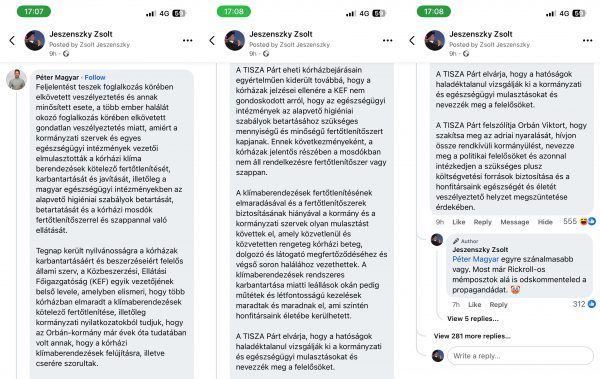The height and width of the screenshot is (379, 600).
Task: Reply to the long TISZA Párt comment
Action: click(x=483, y=222)
